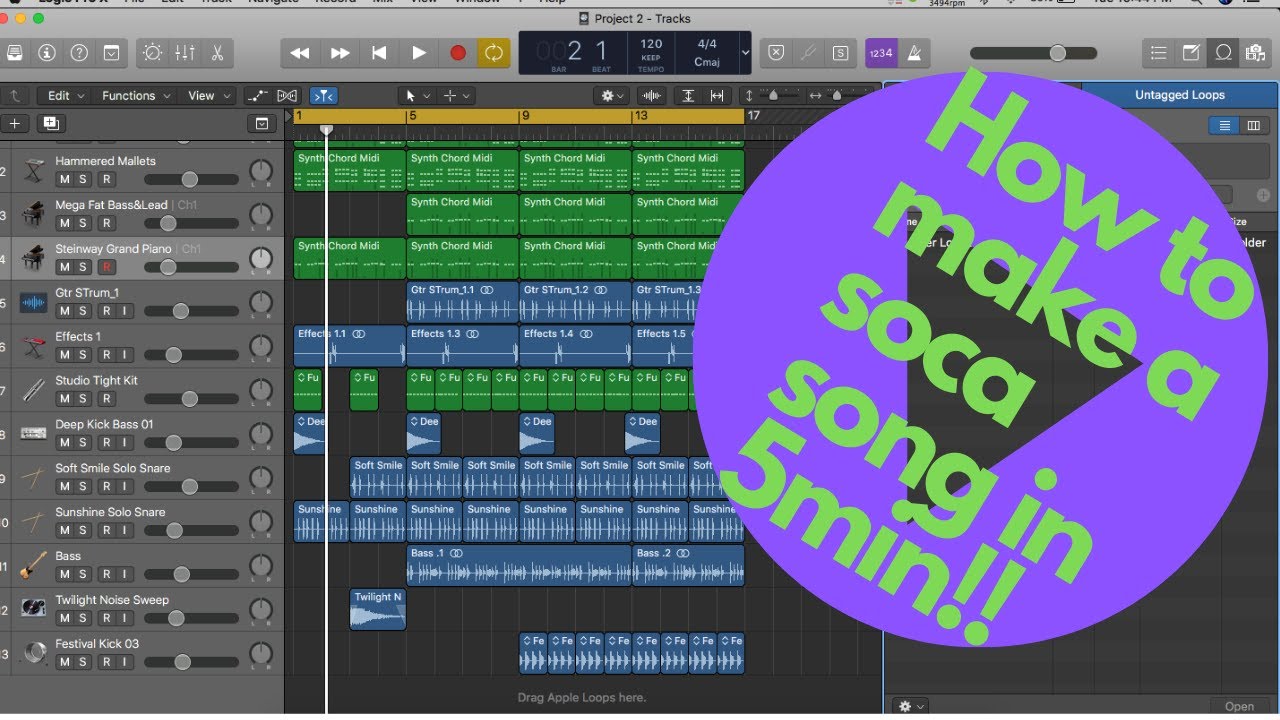Open the global tracks toggle

tap(262, 124)
